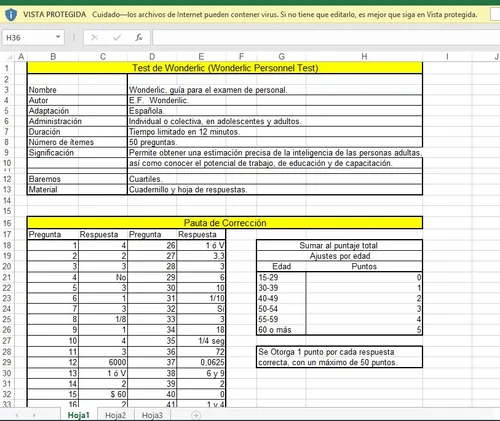
Task: Click the Cancel entry X icon
Action: (95, 37)
